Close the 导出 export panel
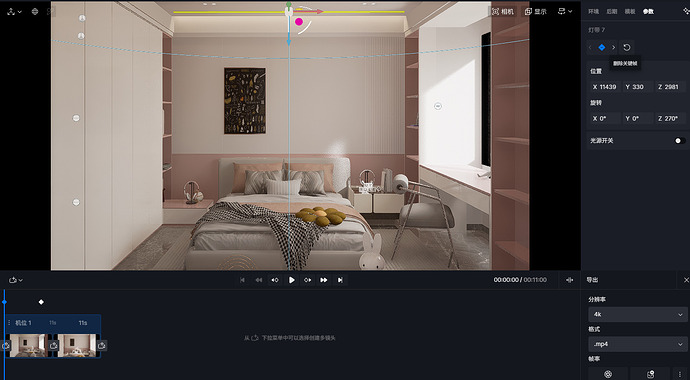The width and height of the screenshot is (690, 380). [686, 280]
